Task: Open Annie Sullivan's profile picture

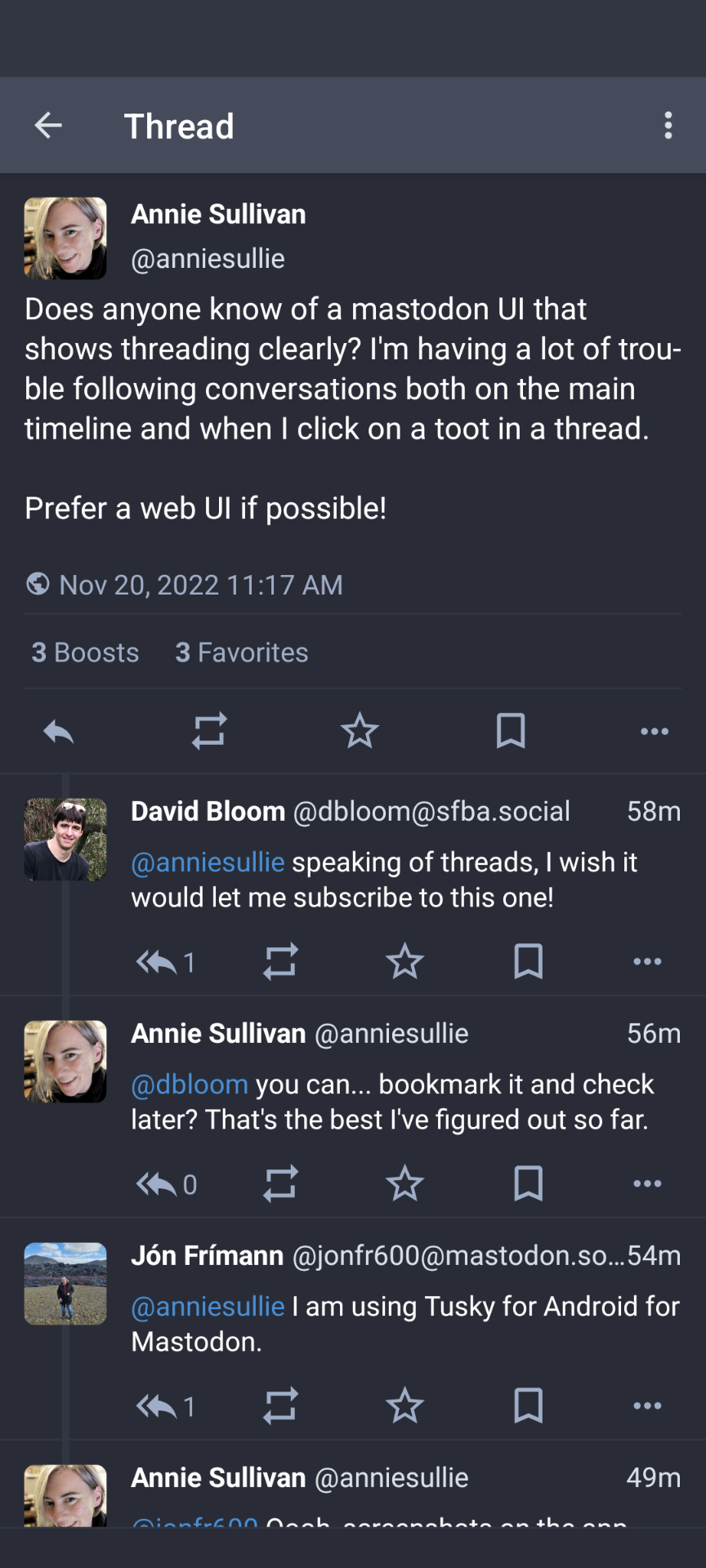Action: pyautogui.click(x=65, y=238)
